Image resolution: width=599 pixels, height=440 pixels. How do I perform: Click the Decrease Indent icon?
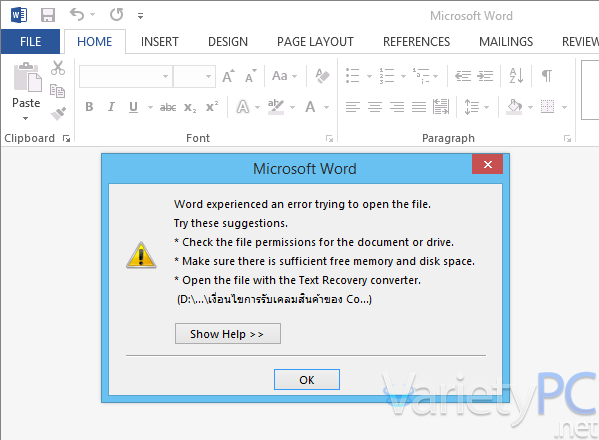[x=463, y=76]
